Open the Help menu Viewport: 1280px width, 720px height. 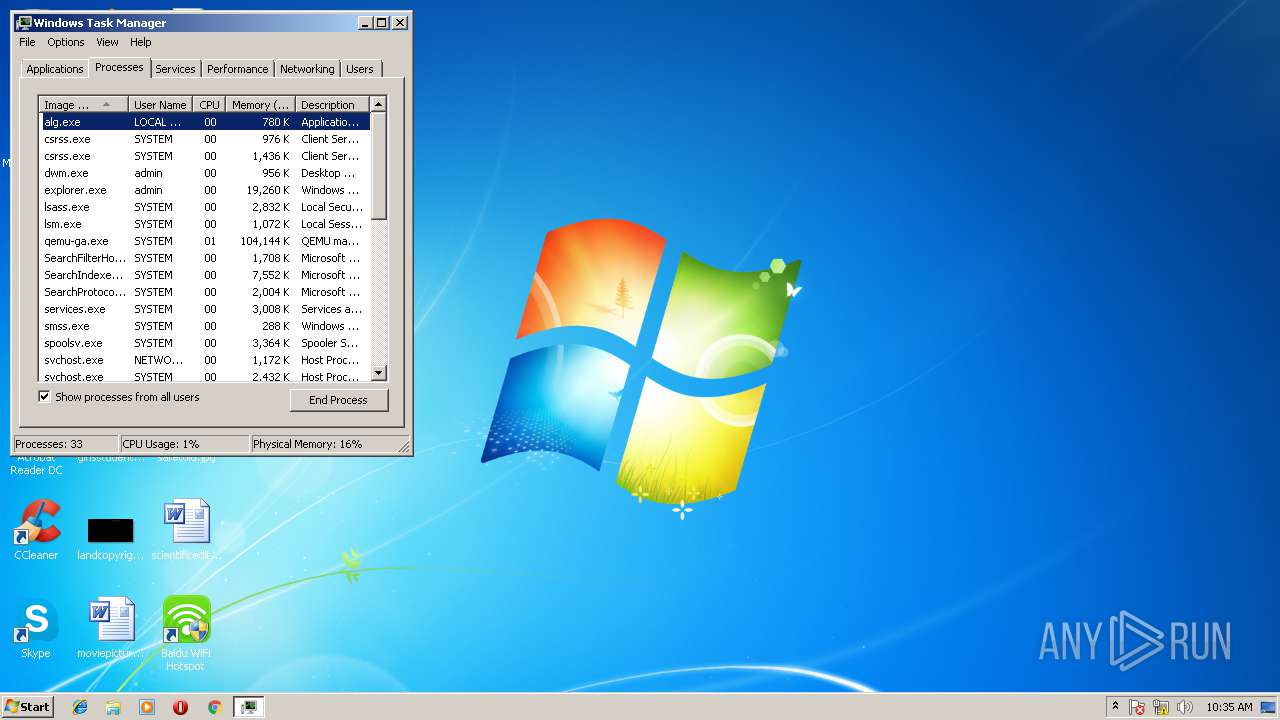click(x=141, y=42)
